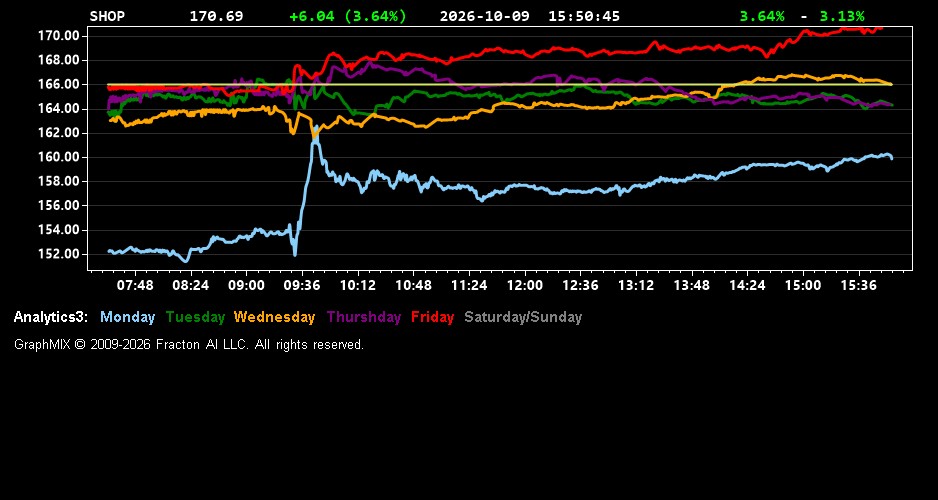938x500 pixels.
Task: Click the date 2026-10-09
Action: (485, 16)
